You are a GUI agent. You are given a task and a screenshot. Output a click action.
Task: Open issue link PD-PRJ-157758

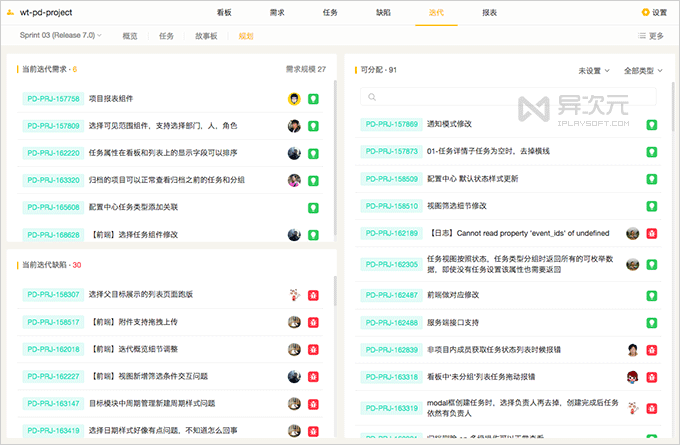click(53, 99)
